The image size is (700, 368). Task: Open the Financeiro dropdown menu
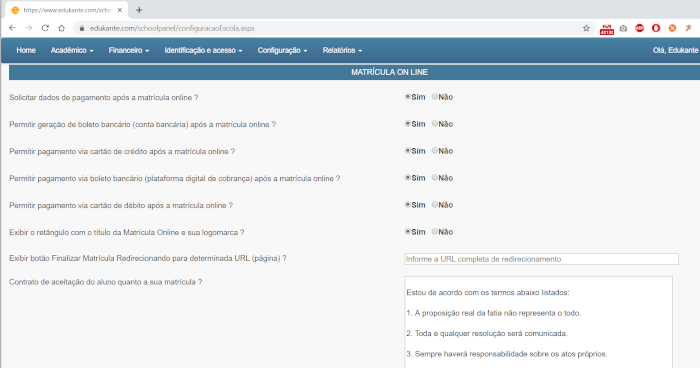click(x=129, y=50)
